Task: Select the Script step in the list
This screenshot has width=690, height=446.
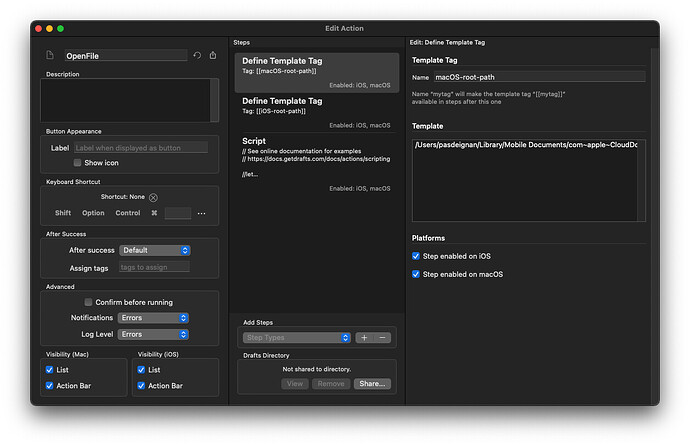Action: tap(316, 163)
